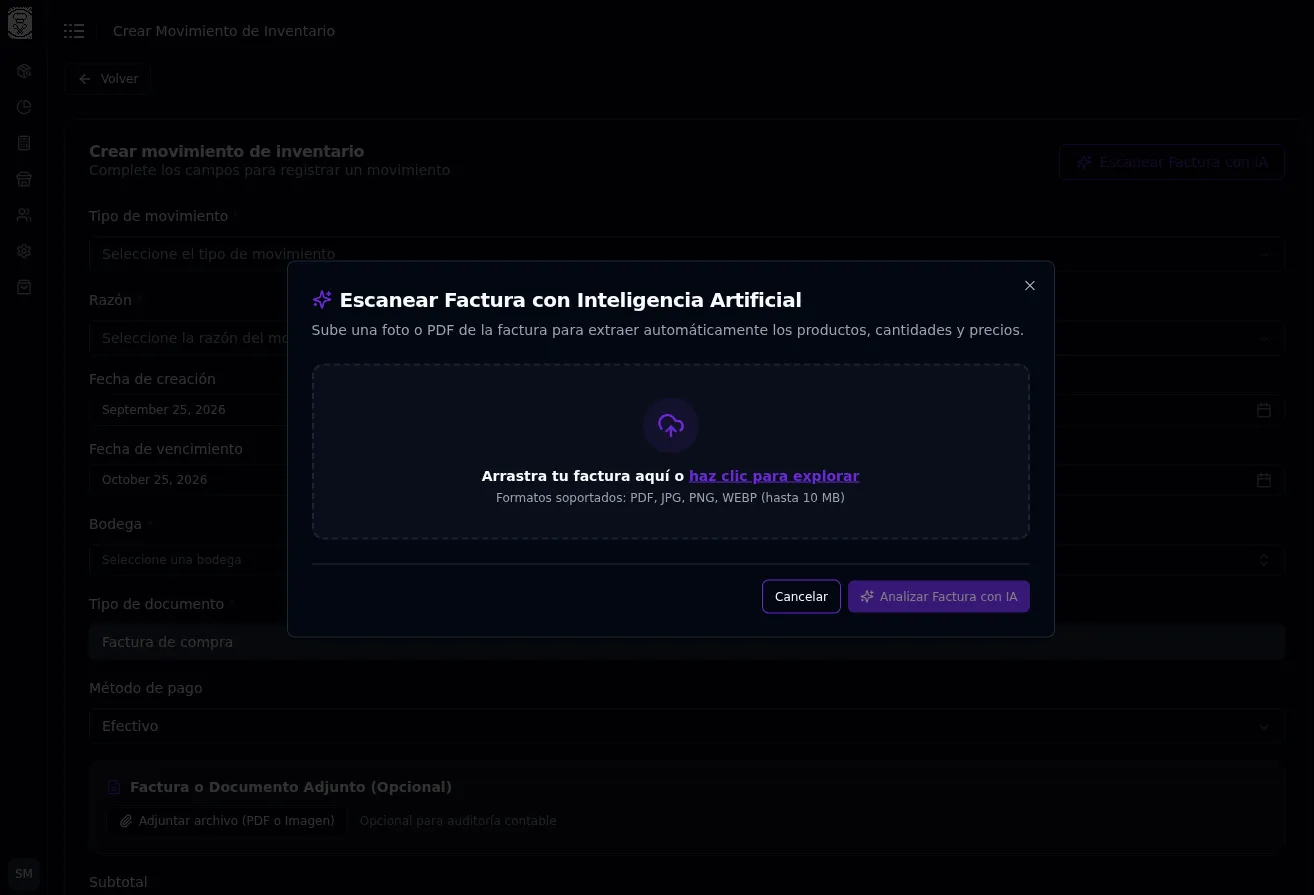1314x895 pixels.
Task: Open calendar icon for Fecha de vencimiento
Action: coord(1264,480)
